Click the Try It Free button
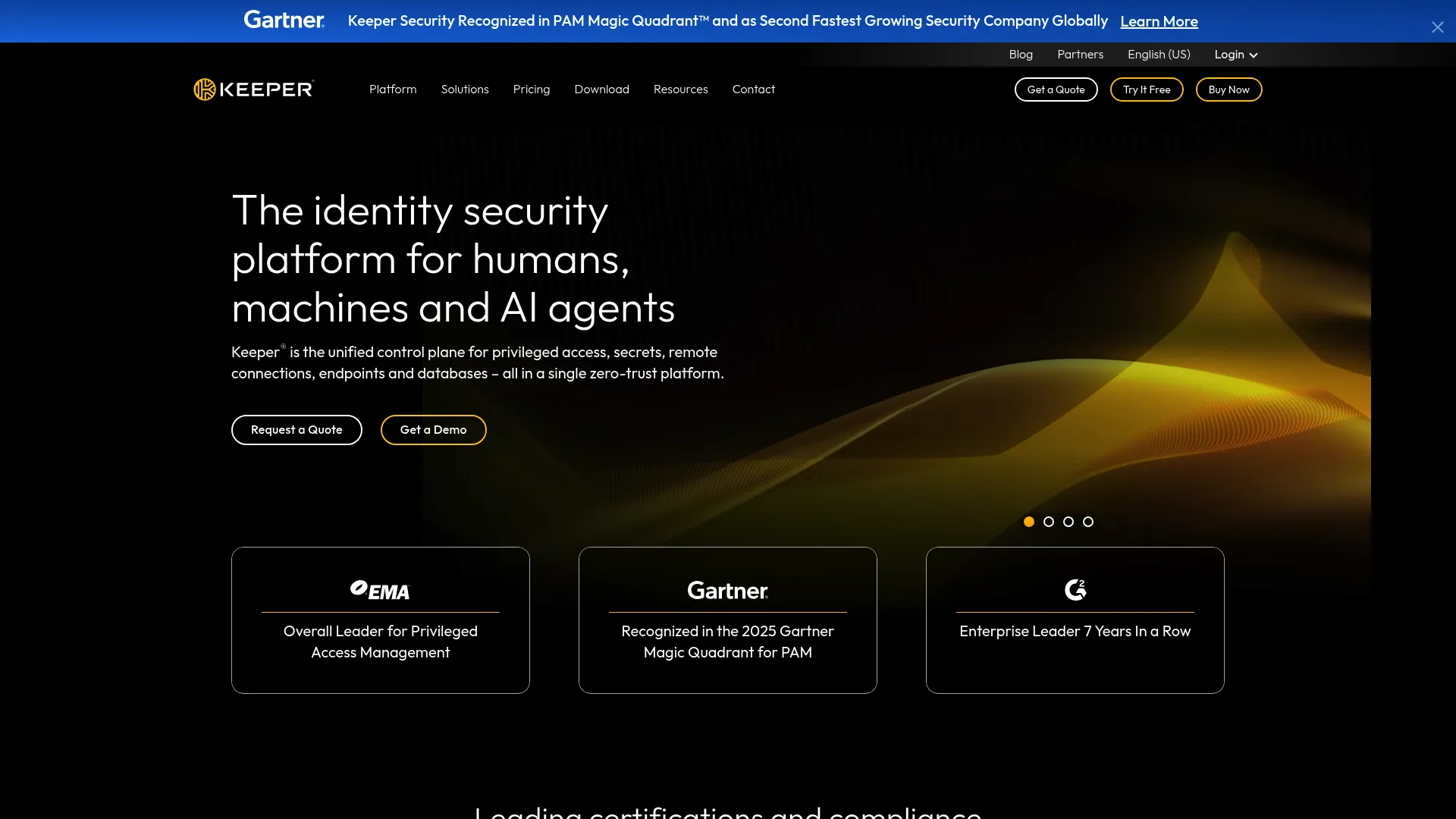 pyautogui.click(x=1147, y=89)
